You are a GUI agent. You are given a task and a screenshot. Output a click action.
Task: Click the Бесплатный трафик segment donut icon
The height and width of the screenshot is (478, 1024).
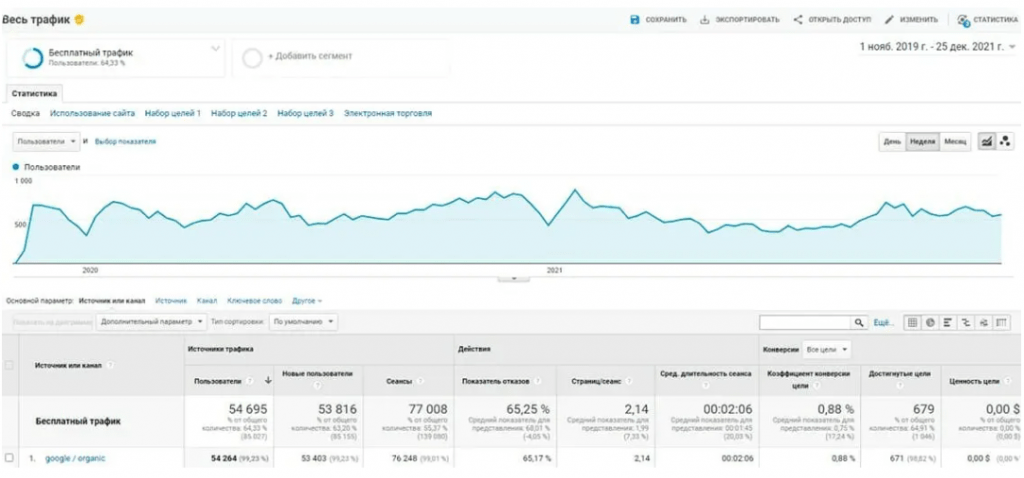tap(33, 58)
